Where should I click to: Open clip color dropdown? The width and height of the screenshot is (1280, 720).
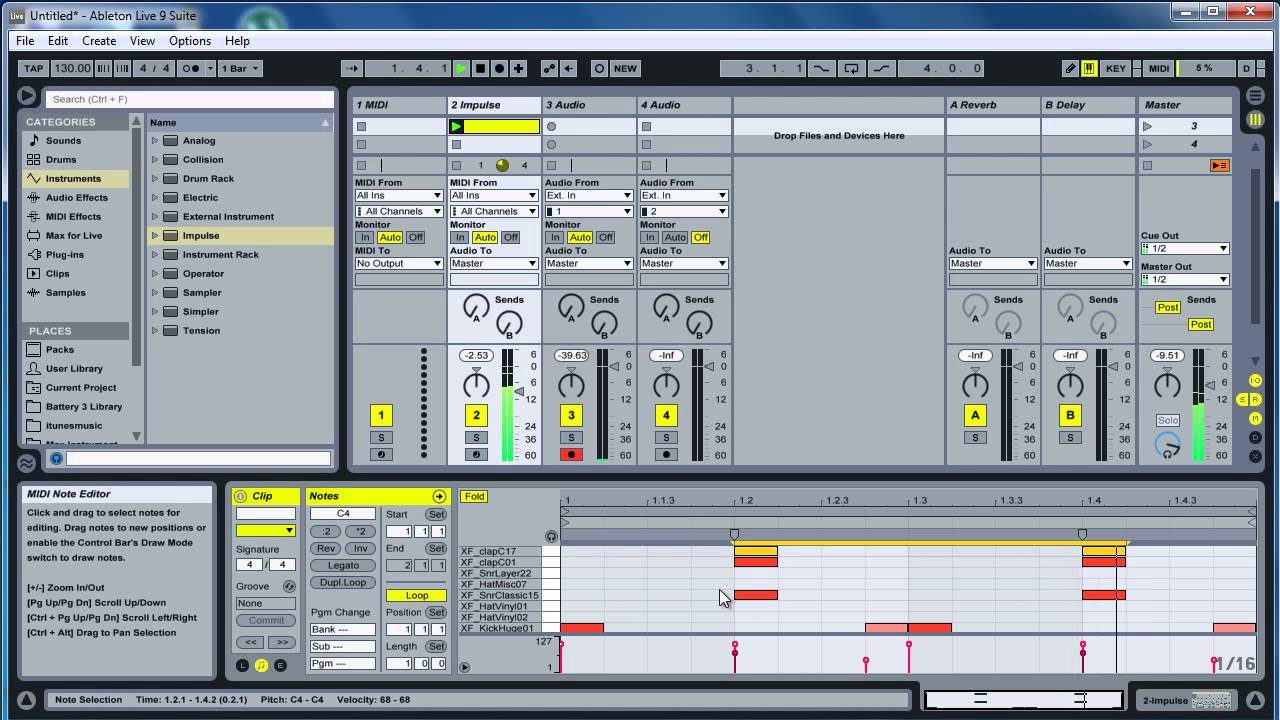tap(266, 530)
